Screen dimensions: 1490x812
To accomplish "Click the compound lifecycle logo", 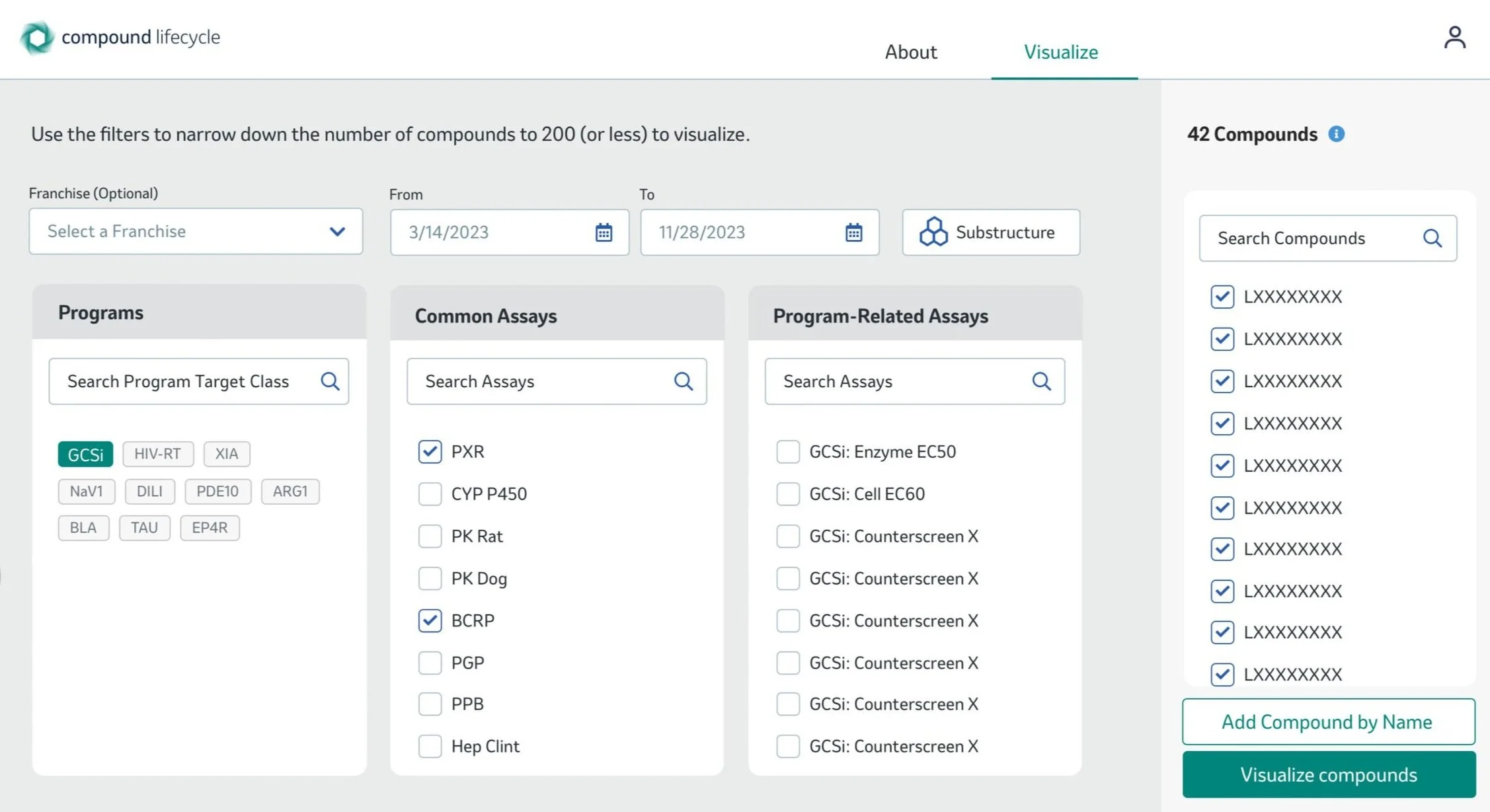I will tap(37, 38).
